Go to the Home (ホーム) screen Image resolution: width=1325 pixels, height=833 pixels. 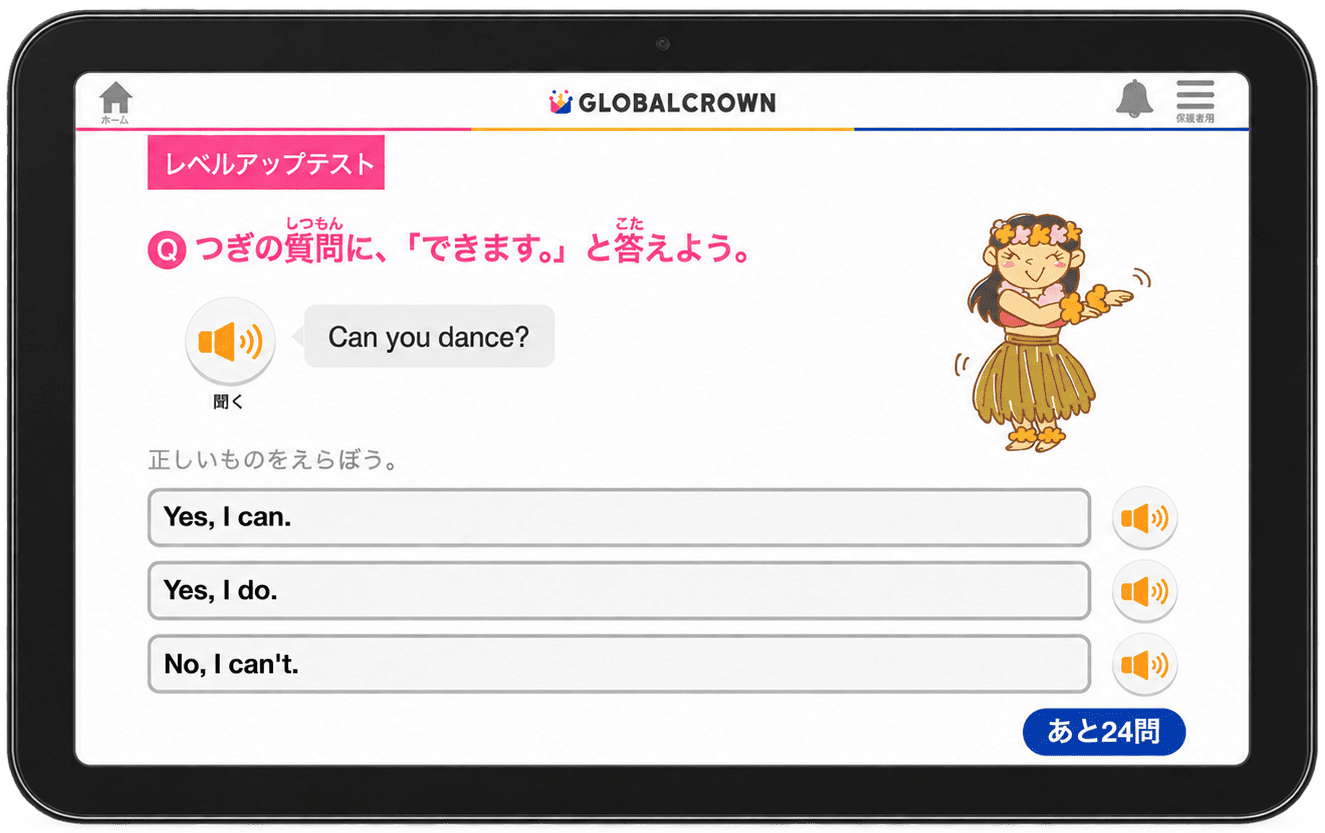[116, 102]
